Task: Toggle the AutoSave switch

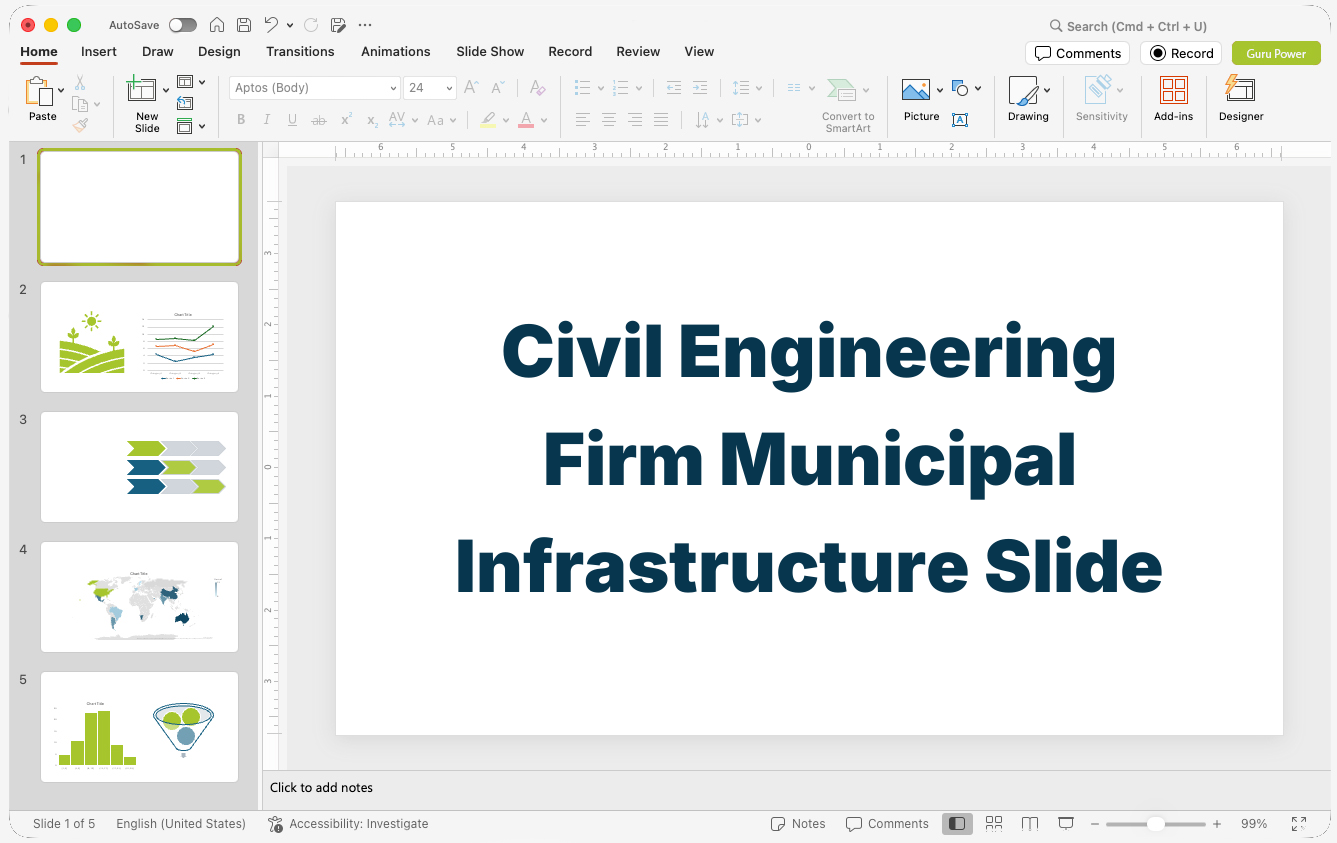Action: [183, 25]
